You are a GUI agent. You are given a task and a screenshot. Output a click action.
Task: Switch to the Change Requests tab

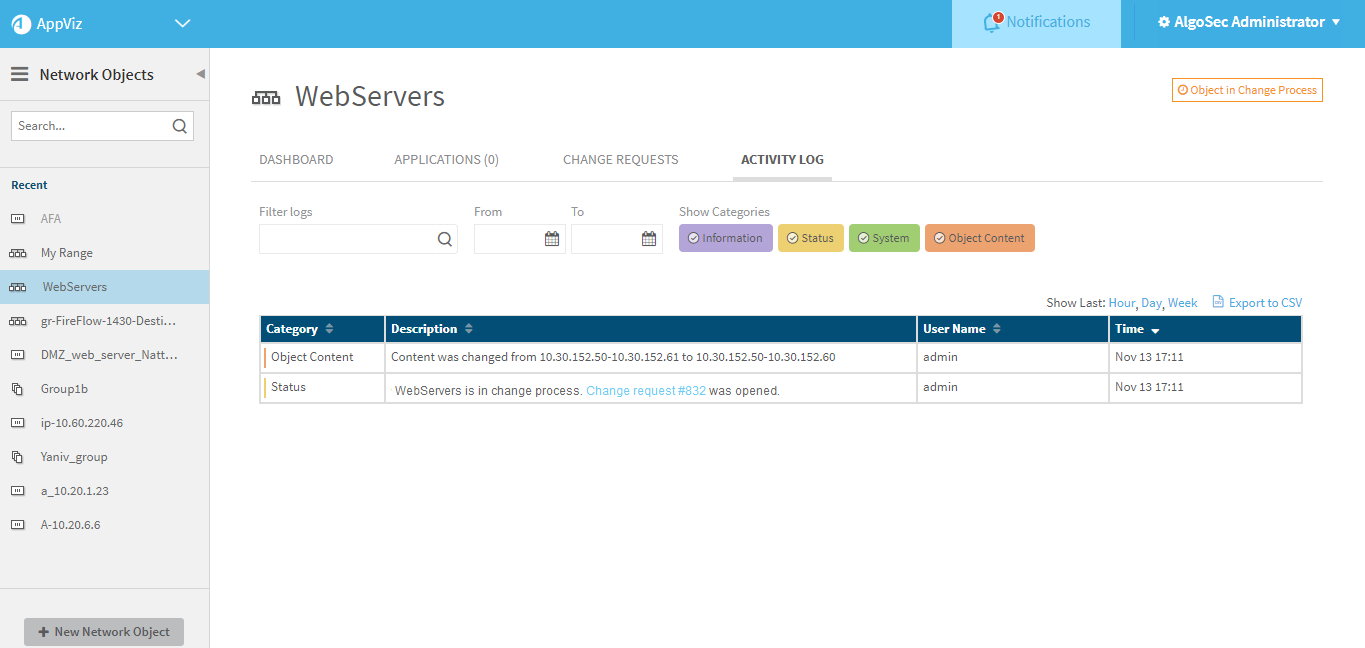(620, 160)
